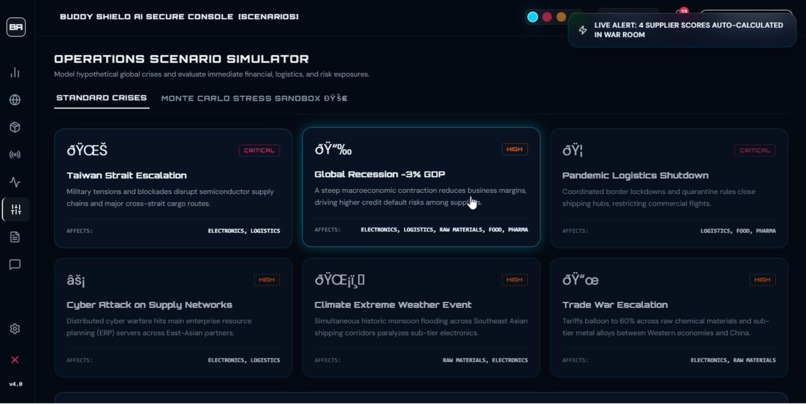Click the Operations Scenario Simulator heading
Image resolution: width=806 pixels, height=404 pixels.
coord(181,59)
